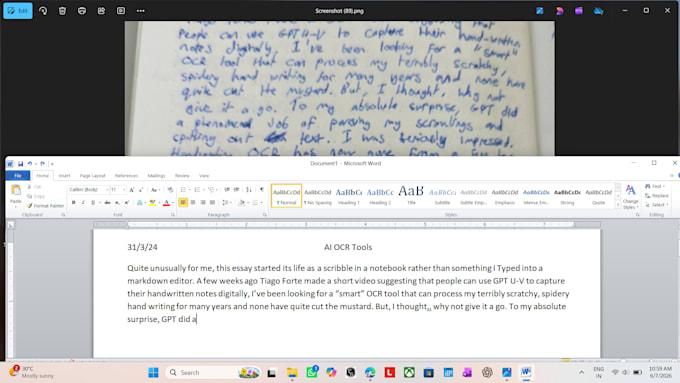Toggle Subscript formatting
This screenshot has height=383, width=680.
(x=117, y=203)
